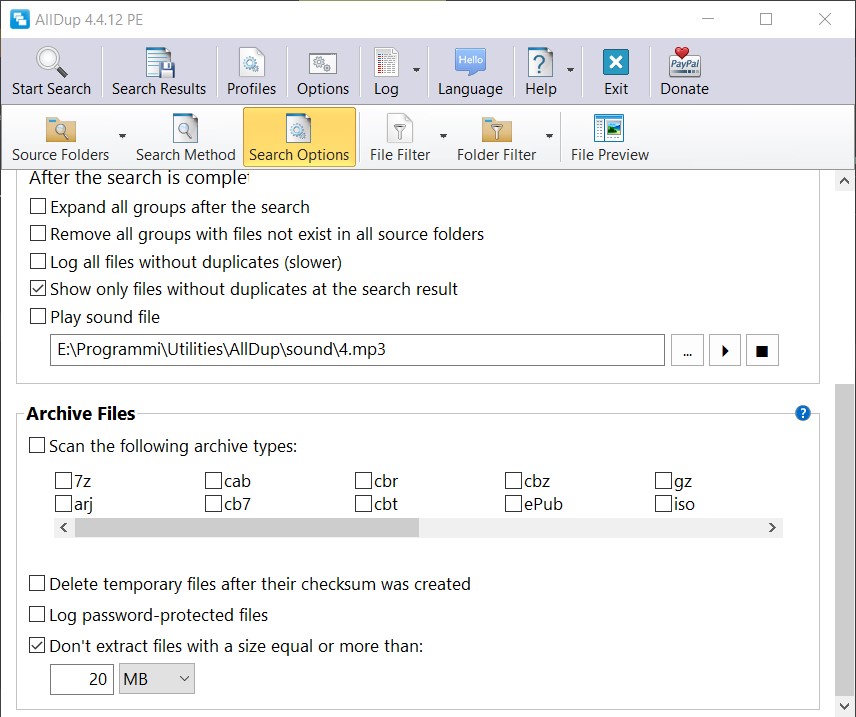Screen dimensions: 856x717
Task: Click archive list scroll right arrow
Action: coord(772,528)
